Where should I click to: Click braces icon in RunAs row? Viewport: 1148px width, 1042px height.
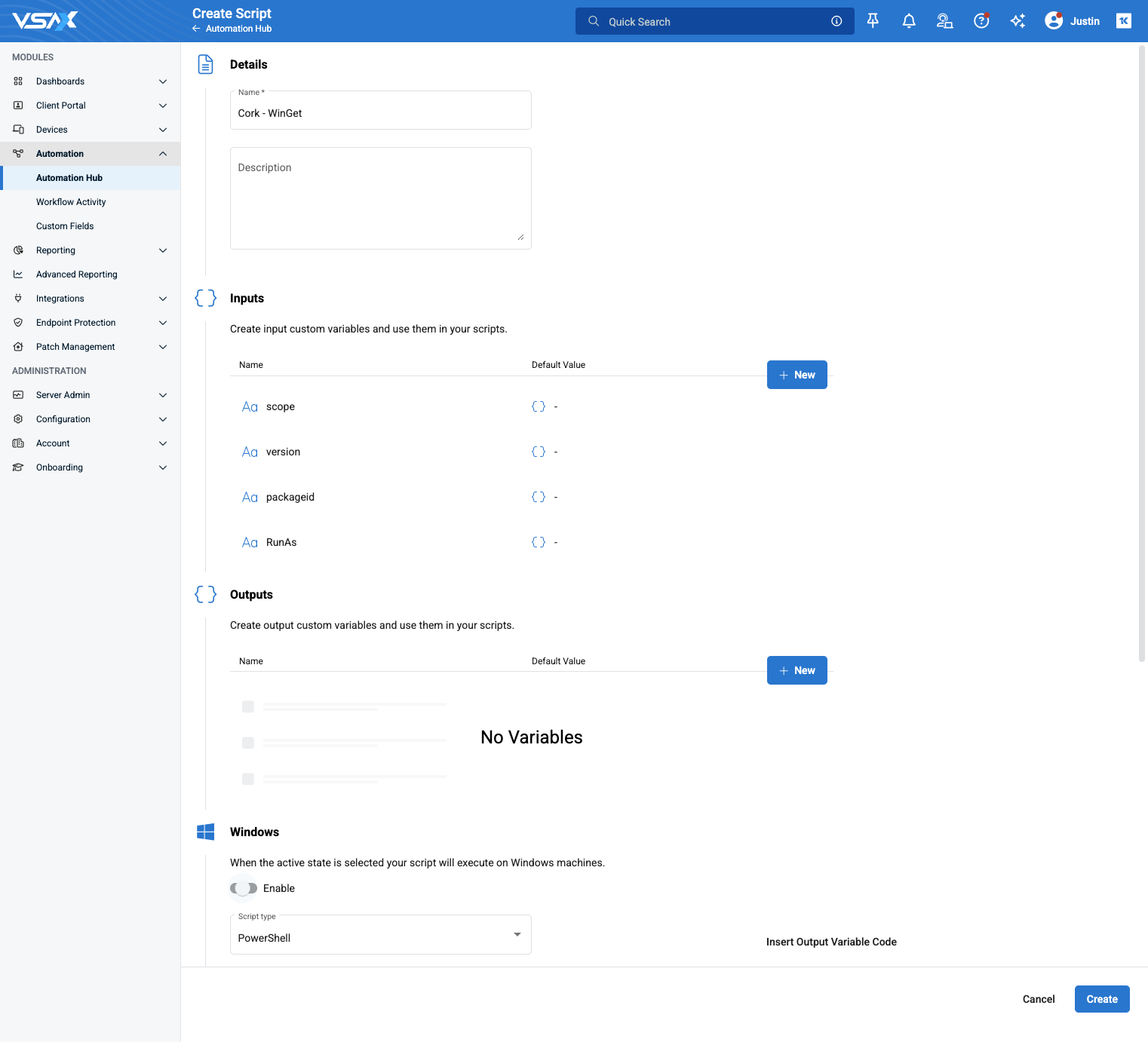tap(539, 542)
